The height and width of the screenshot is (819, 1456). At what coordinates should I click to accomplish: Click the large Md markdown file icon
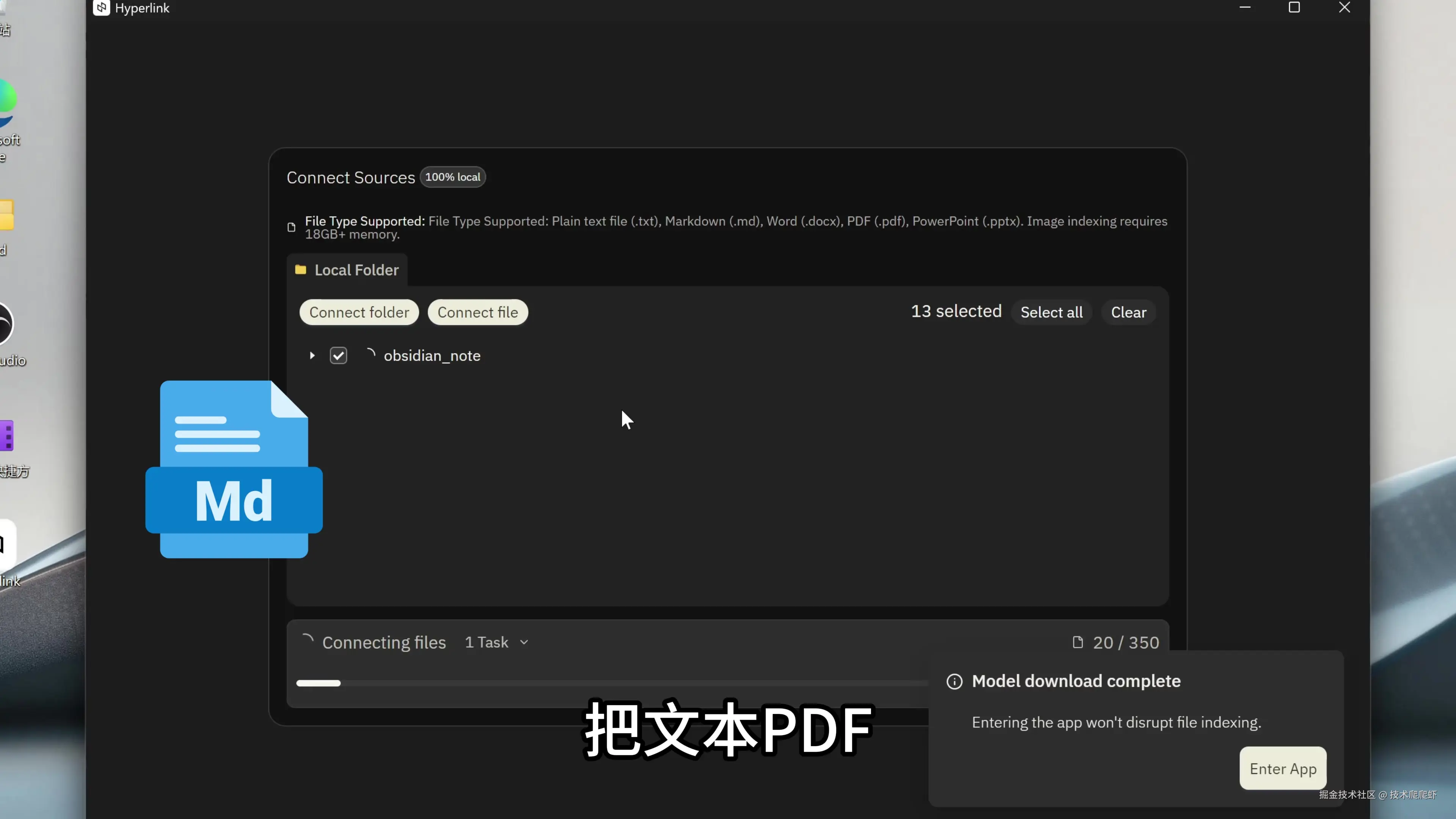pyautogui.click(x=234, y=469)
